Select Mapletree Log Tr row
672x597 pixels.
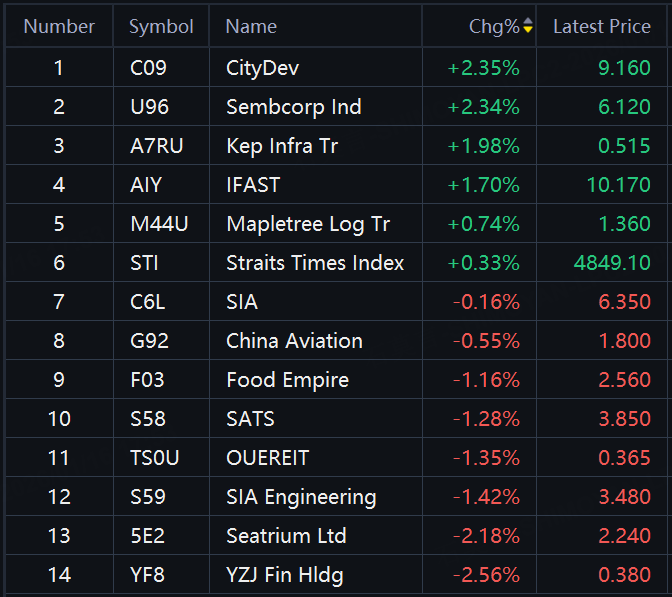click(x=307, y=224)
